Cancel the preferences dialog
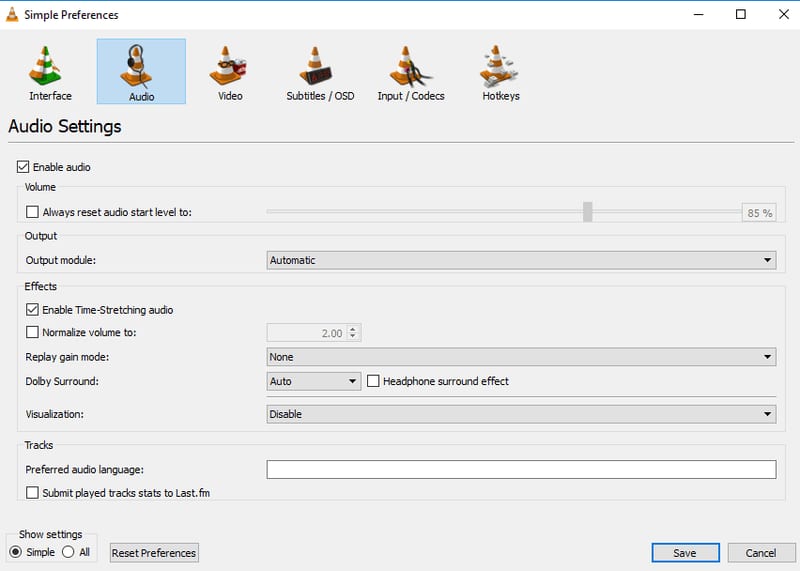Viewport: 800px width, 571px height. click(761, 553)
